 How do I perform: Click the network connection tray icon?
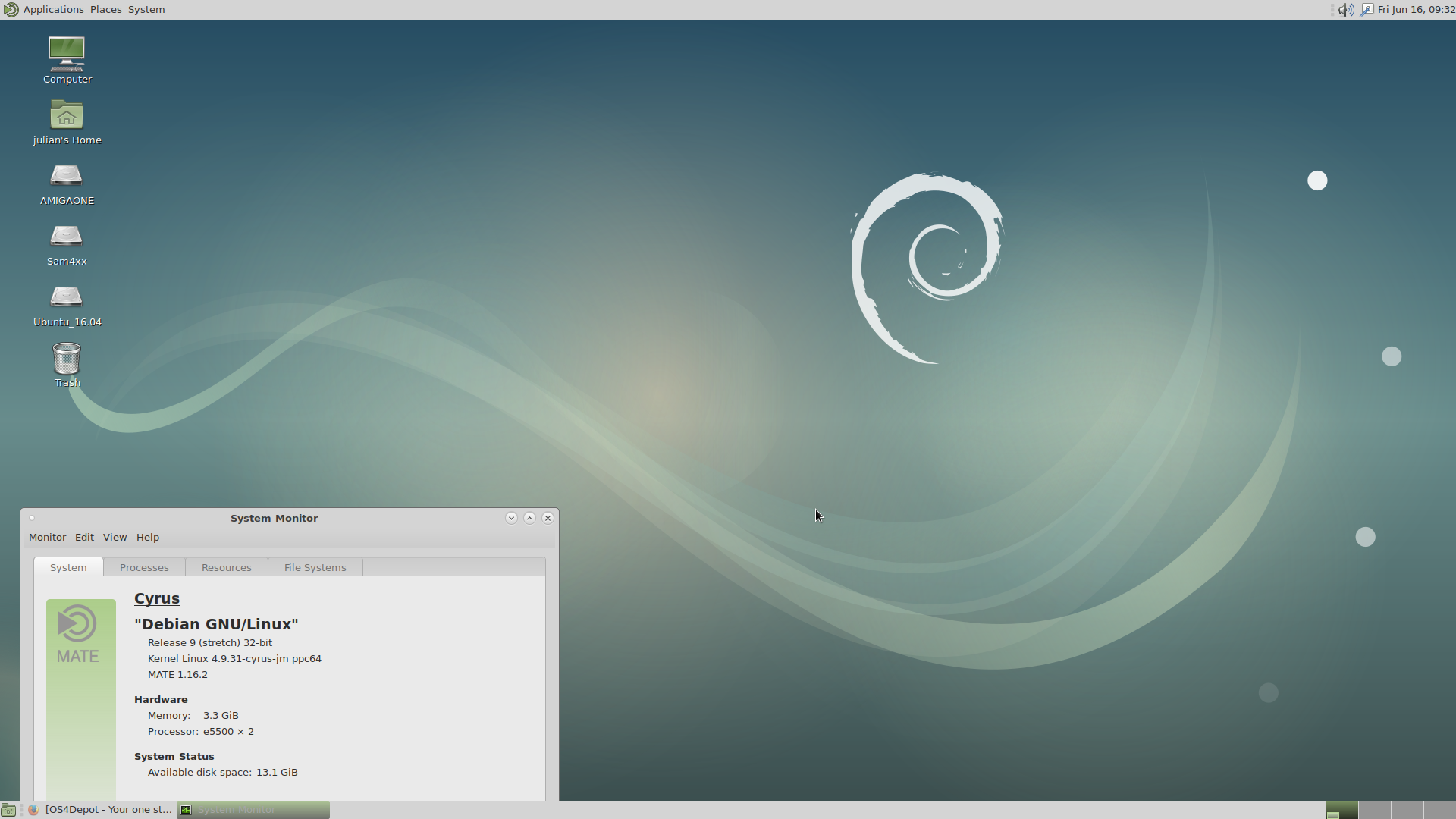tap(1367, 10)
